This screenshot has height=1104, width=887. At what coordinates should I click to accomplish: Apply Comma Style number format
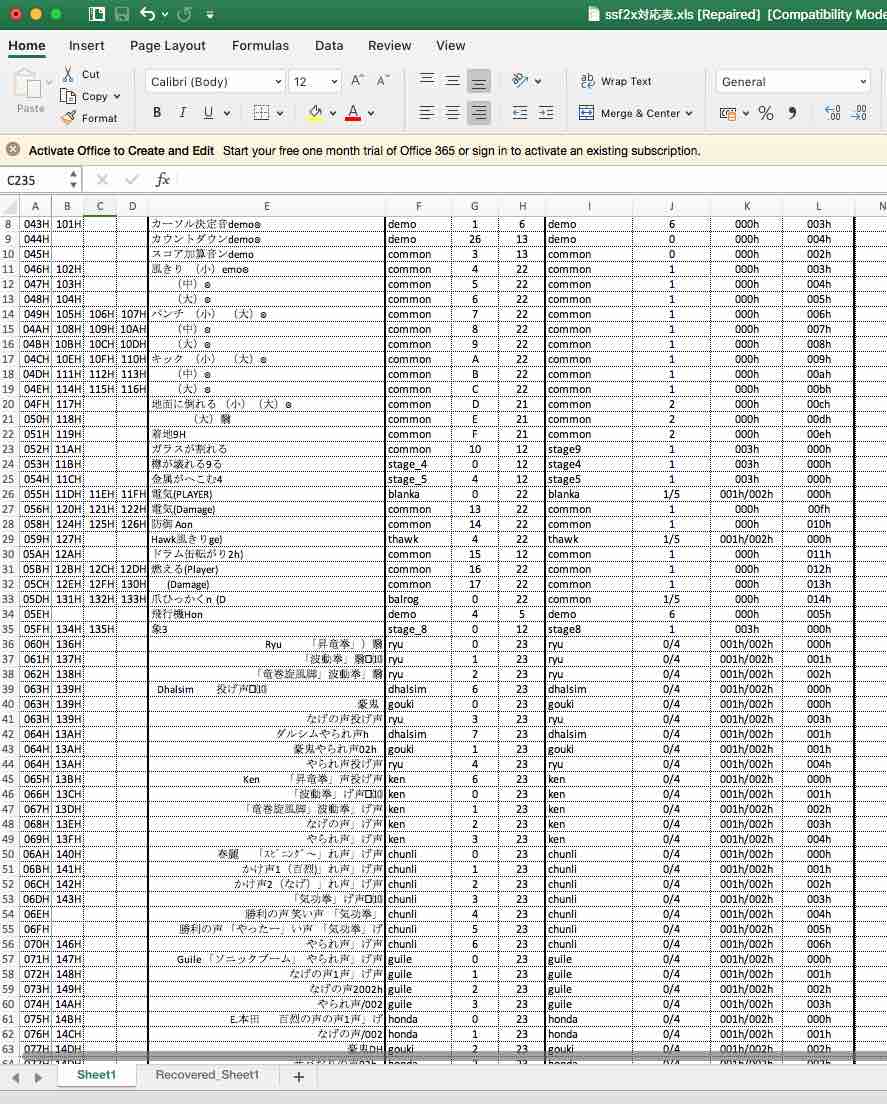tap(793, 113)
